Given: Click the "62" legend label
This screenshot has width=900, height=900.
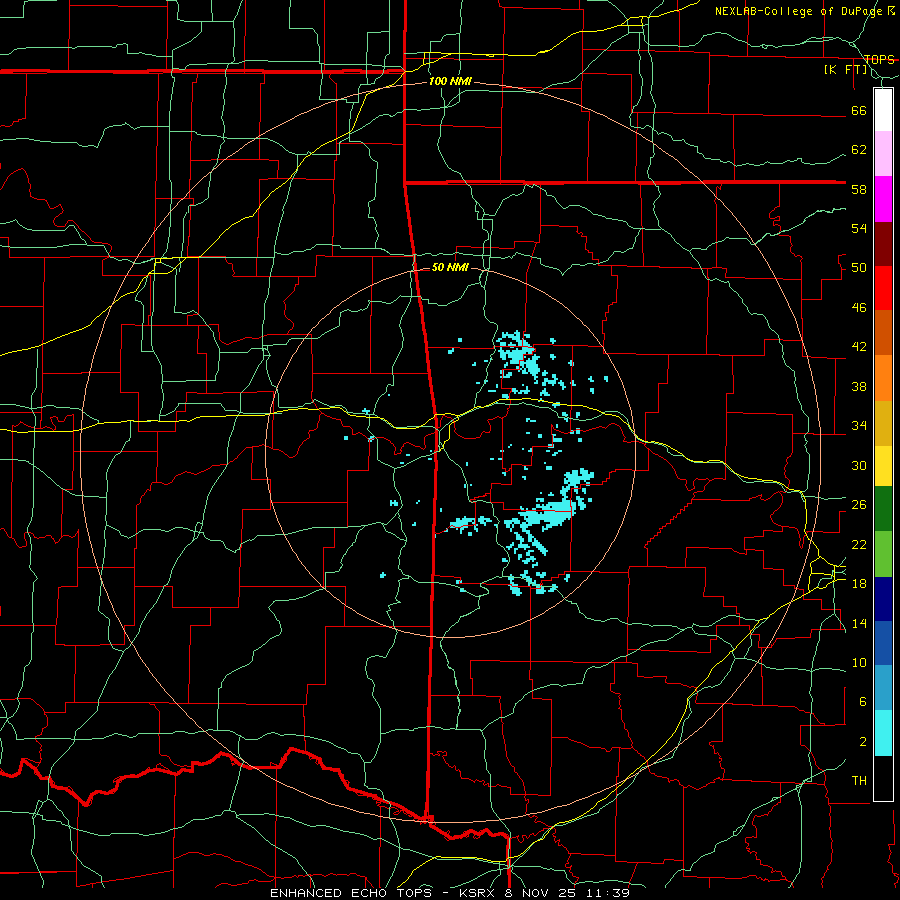Looking at the screenshot, I should pyautogui.click(x=859, y=150).
